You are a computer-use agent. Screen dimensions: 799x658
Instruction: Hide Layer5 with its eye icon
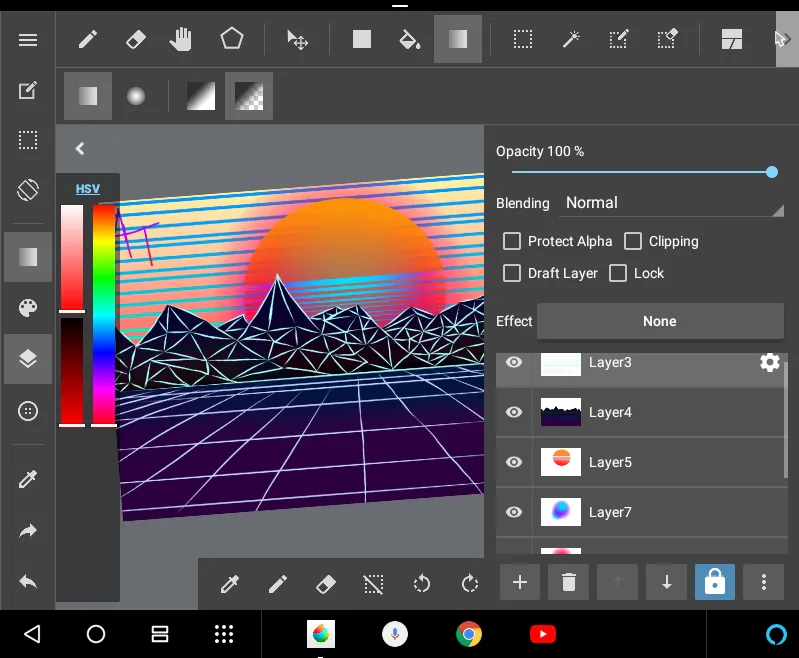point(514,462)
